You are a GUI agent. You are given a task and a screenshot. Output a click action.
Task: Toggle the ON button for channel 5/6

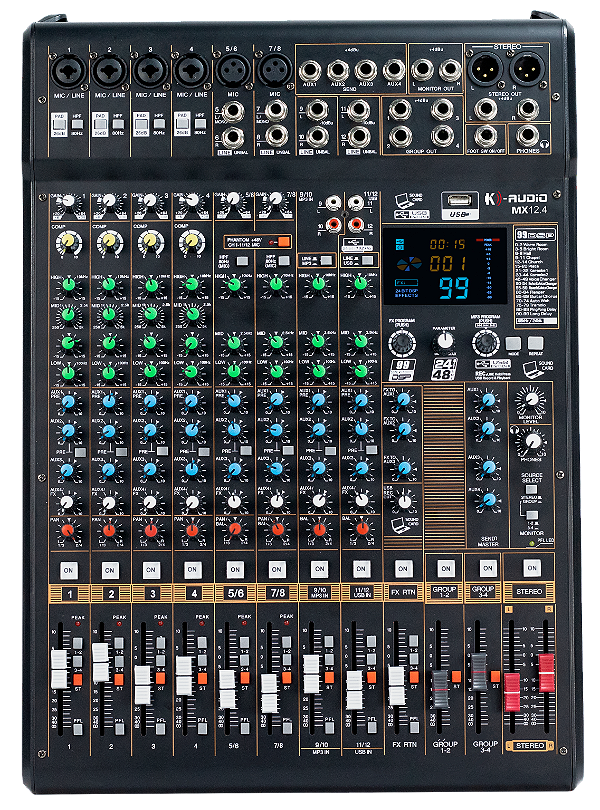coord(235,569)
